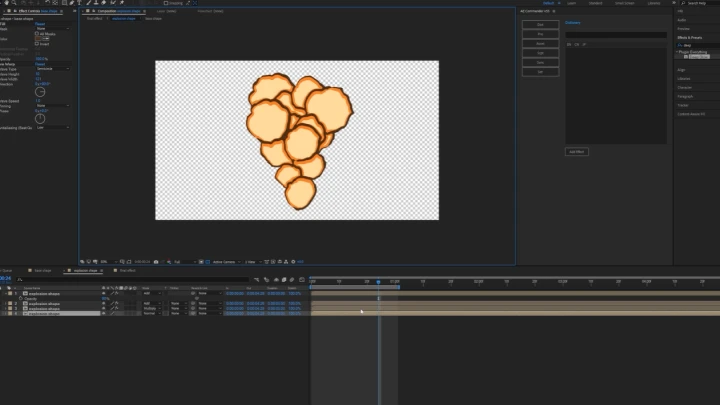Select the Learn workspace
The height and width of the screenshot is (405, 720).
pyautogui.click(x=572, y=3)
